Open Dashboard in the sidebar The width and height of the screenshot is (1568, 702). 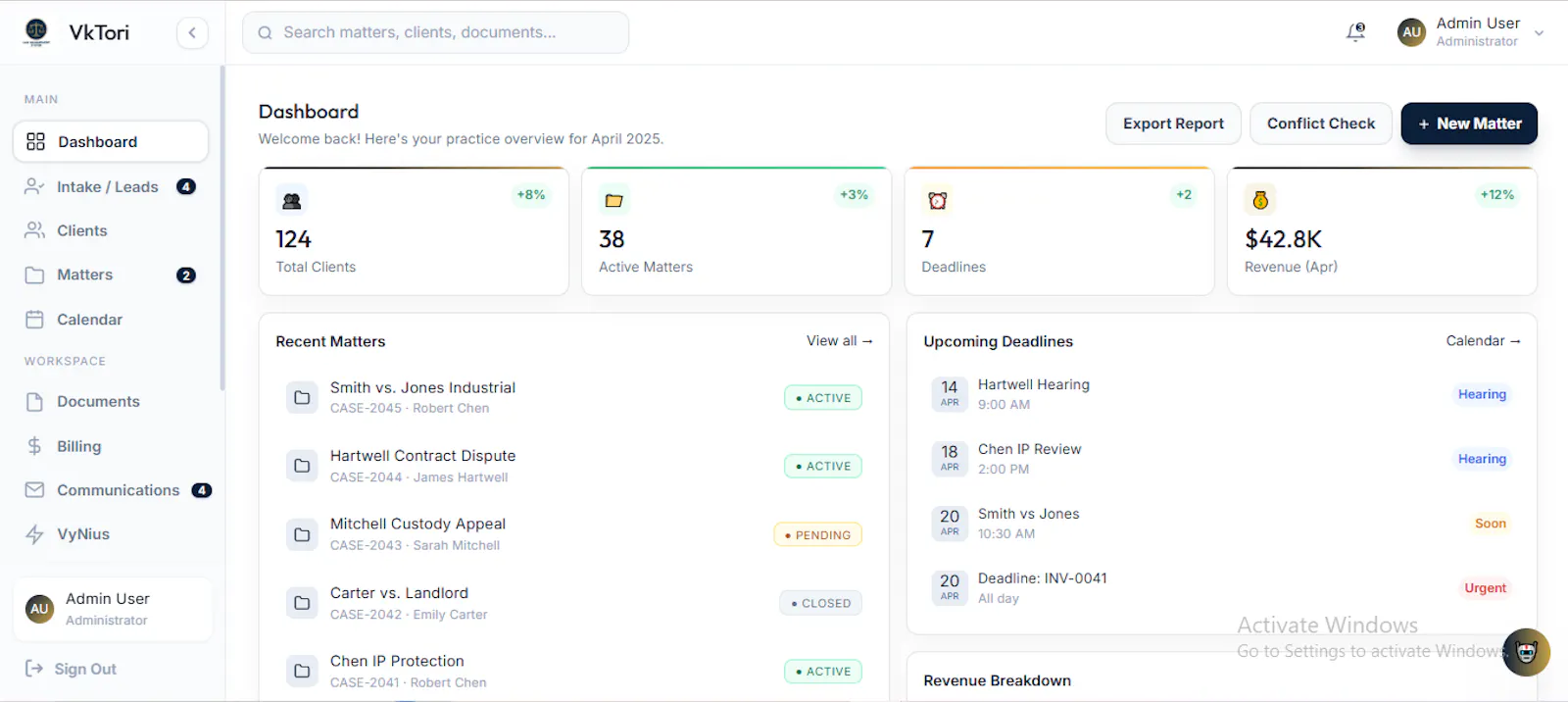tap(111, 141)
